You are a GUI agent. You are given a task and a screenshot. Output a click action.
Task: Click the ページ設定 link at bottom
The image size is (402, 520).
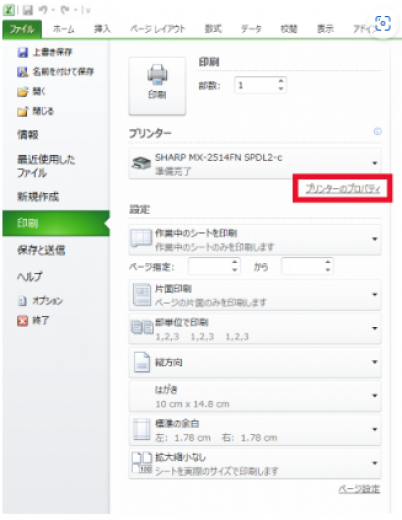click(359, 489)
